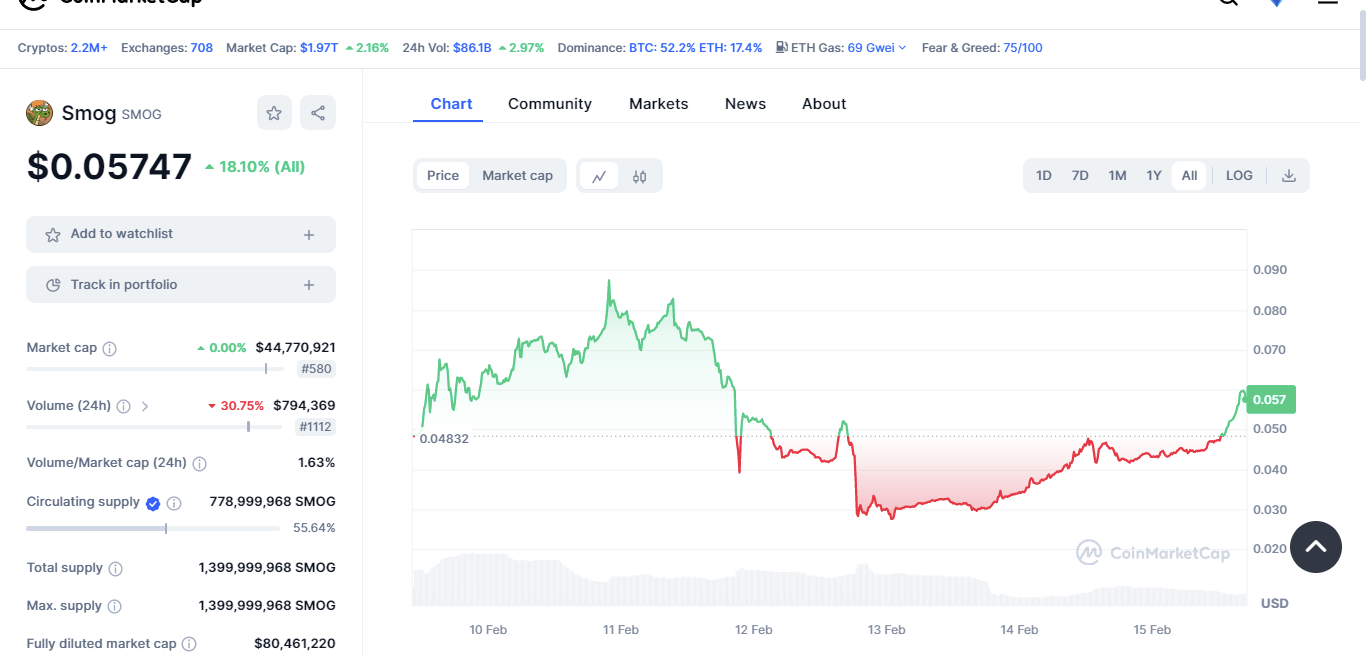Image resolution: width=1366 pixels, height=657 pixels.
Task: Open Cryptos 2.2M+ link
Action: 89,47
